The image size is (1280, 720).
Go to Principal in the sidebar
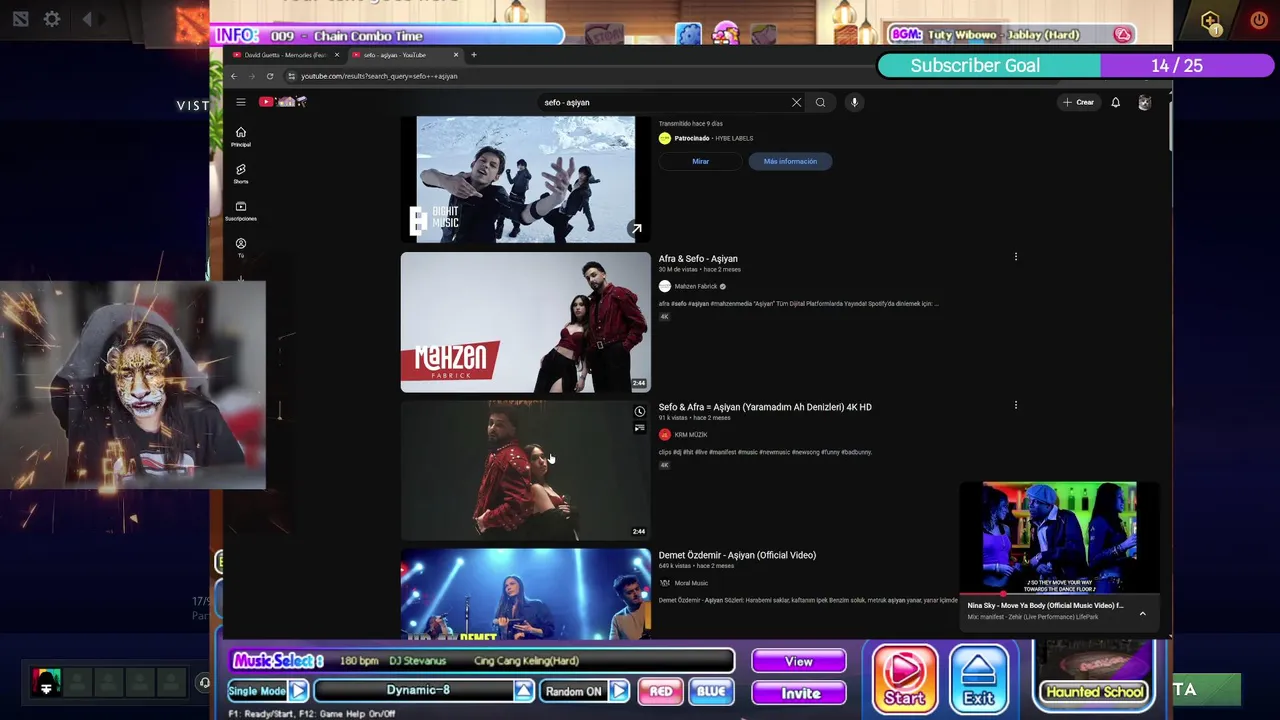point(240,137)
